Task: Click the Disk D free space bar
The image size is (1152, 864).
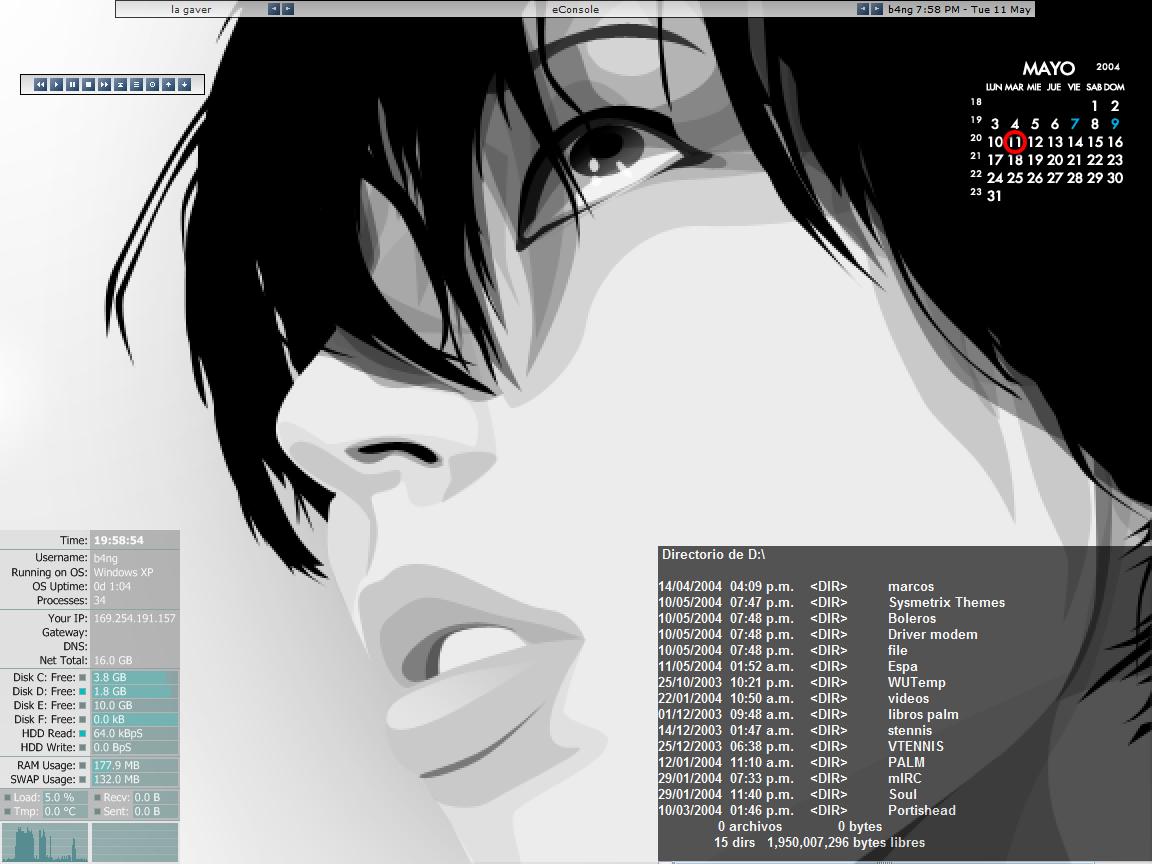Action: [134, 691]
